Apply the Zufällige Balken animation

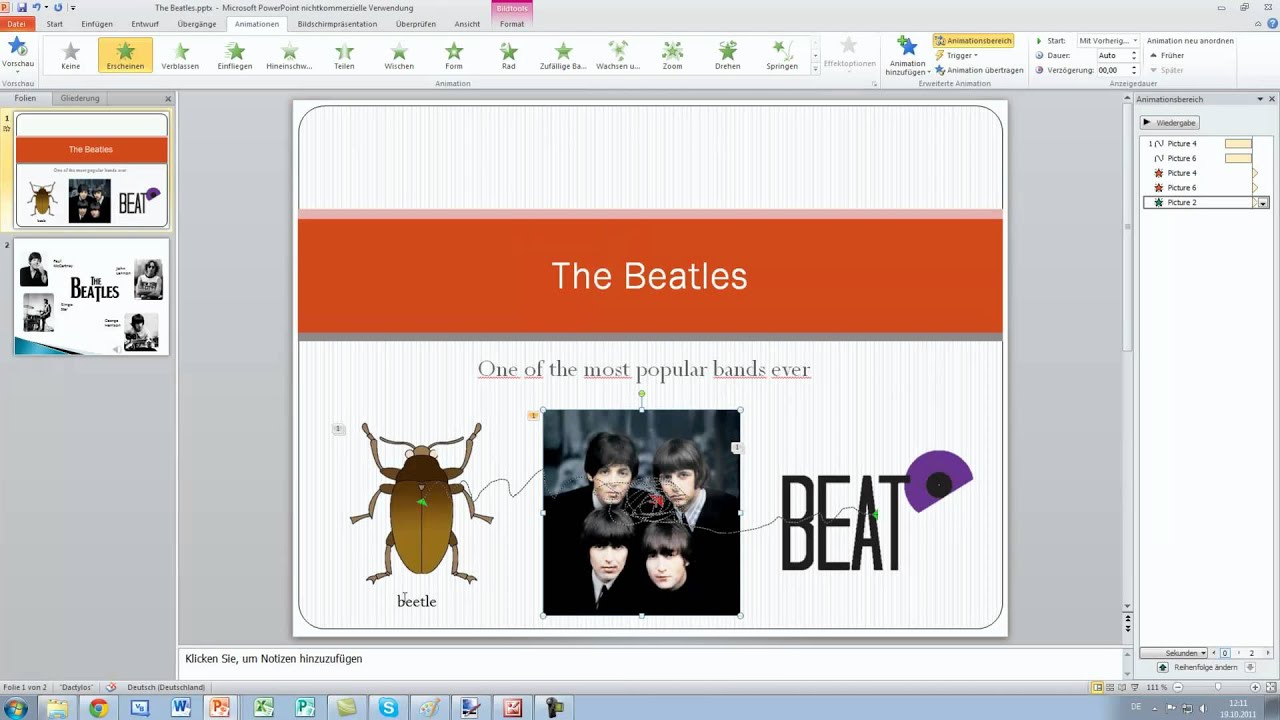[563, 56]
